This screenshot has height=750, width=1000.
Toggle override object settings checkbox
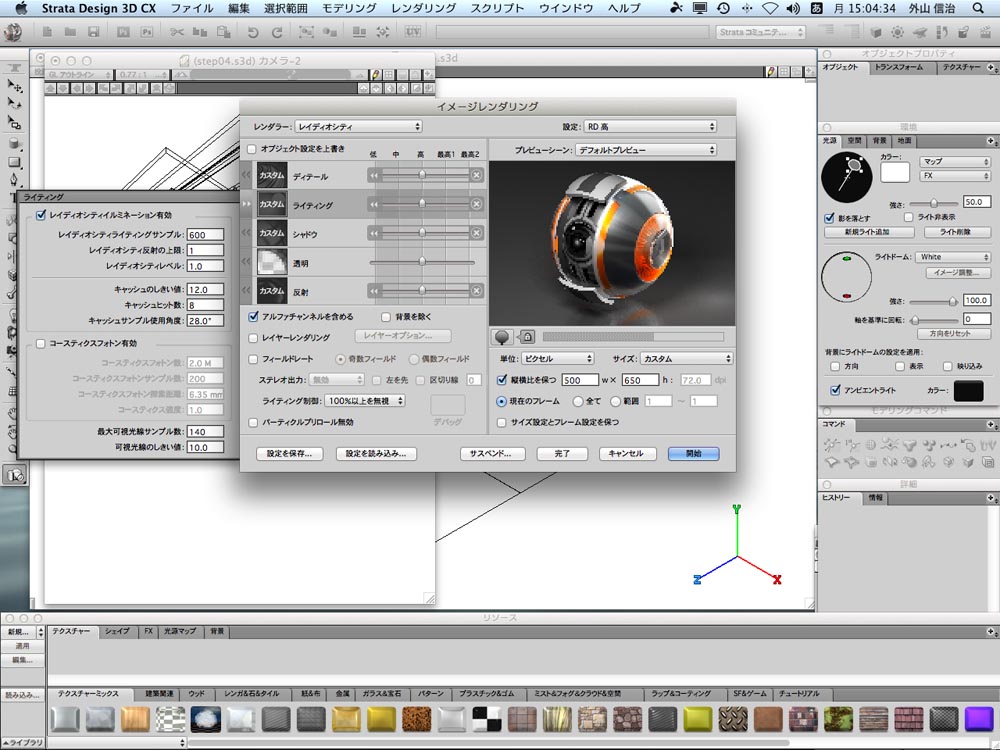(x=252, y=149)
